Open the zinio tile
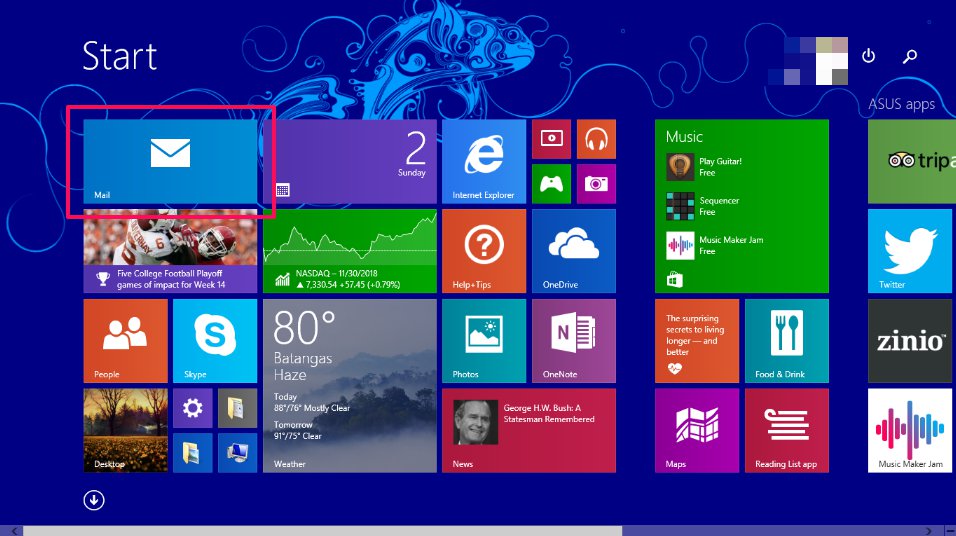This screenshot has height=536, width=956. point(910,341)
